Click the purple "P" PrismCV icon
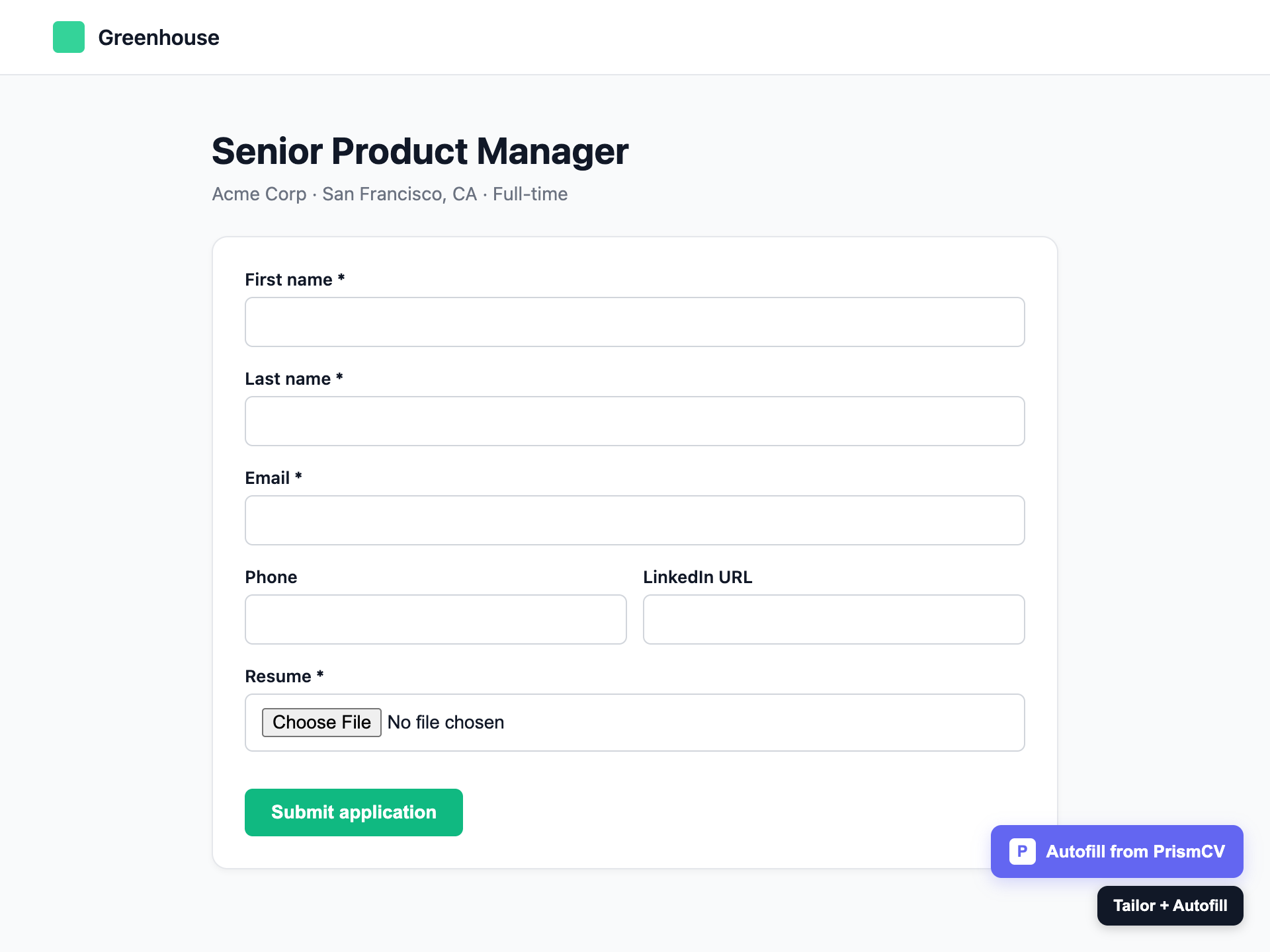 coord(1021,852)
